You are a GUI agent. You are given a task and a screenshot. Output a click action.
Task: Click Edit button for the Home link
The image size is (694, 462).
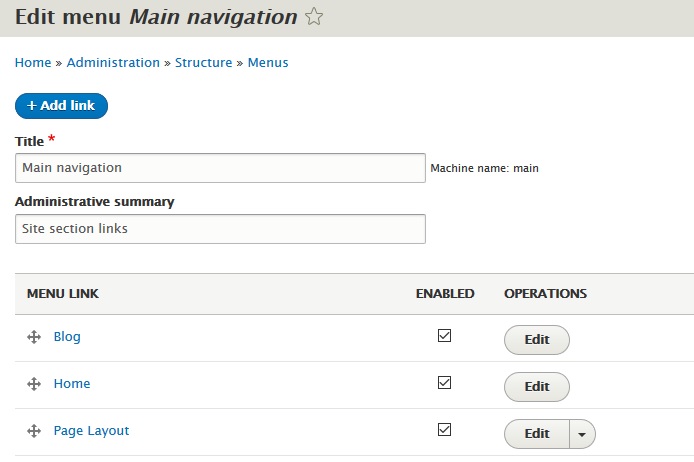click(537, 387)
